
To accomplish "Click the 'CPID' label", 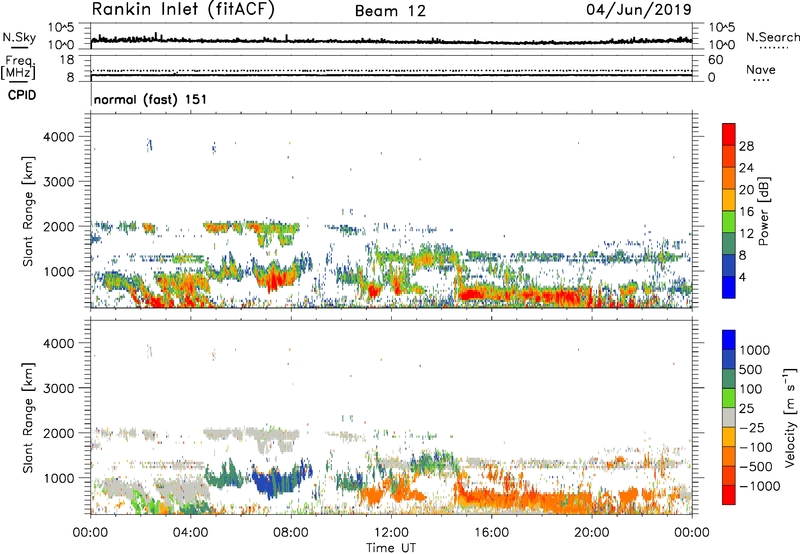I will tap(22, 95).
